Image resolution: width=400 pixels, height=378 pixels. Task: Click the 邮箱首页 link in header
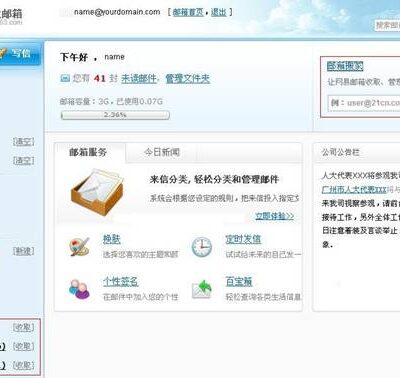[188, 12]
